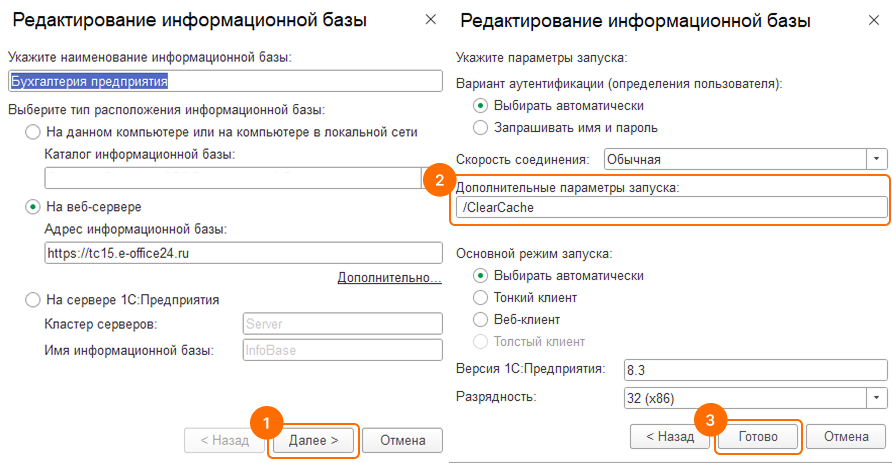The width and height of the screenshot is (892, 463).
Task: Expand the "Разрядность" dropdown arrow
Action: [877, 398]
